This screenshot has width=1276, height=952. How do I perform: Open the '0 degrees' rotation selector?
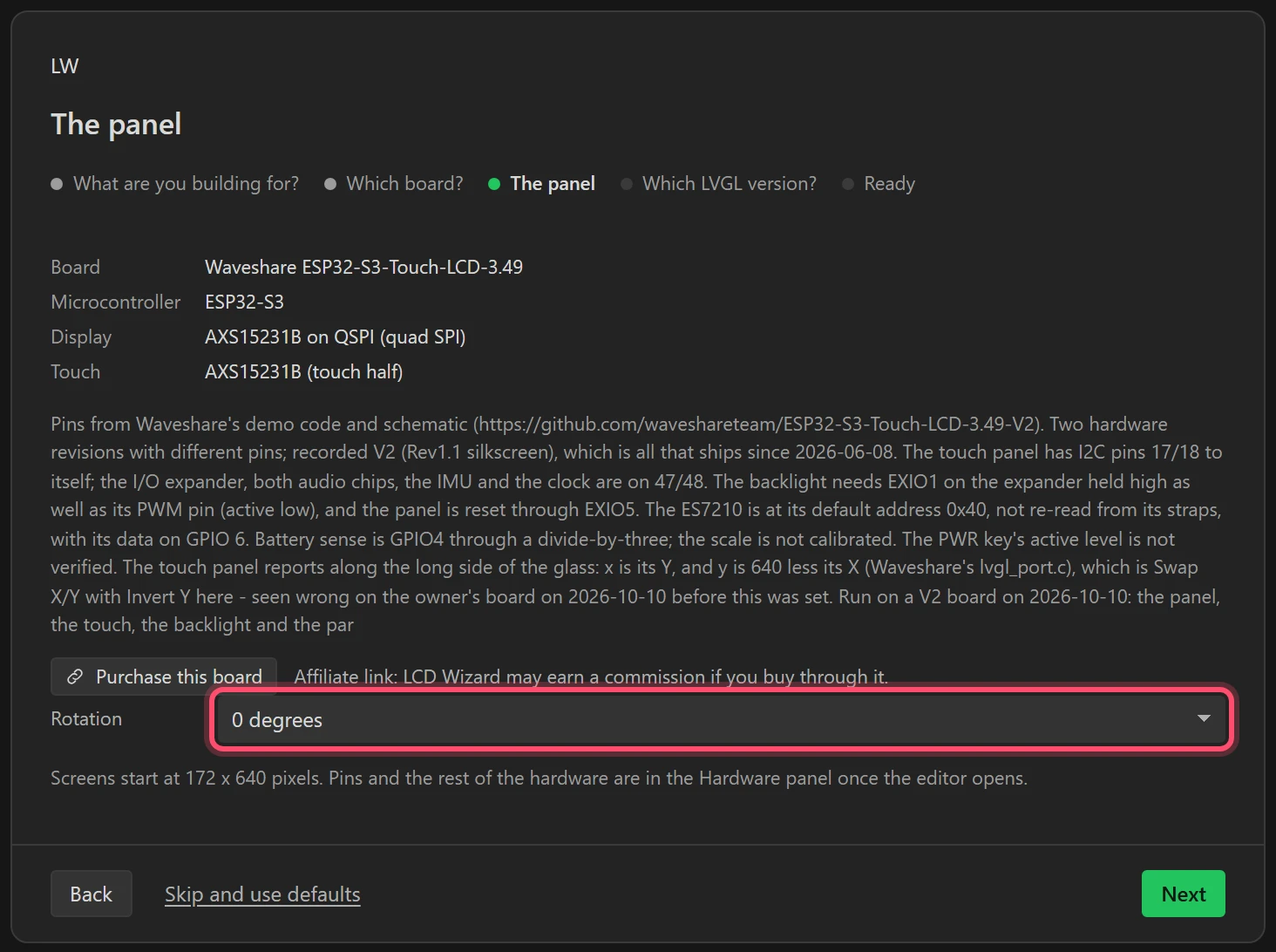click(x=722, y=719)
